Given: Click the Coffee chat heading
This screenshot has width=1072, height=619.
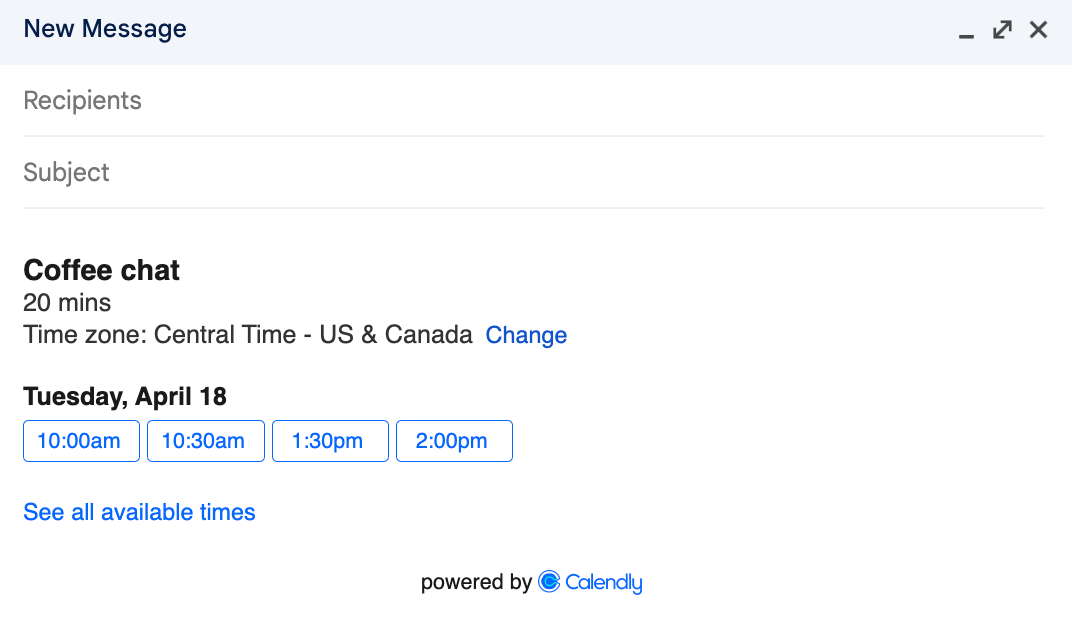Looking at the screenshot, I should [x=101, y=270].
